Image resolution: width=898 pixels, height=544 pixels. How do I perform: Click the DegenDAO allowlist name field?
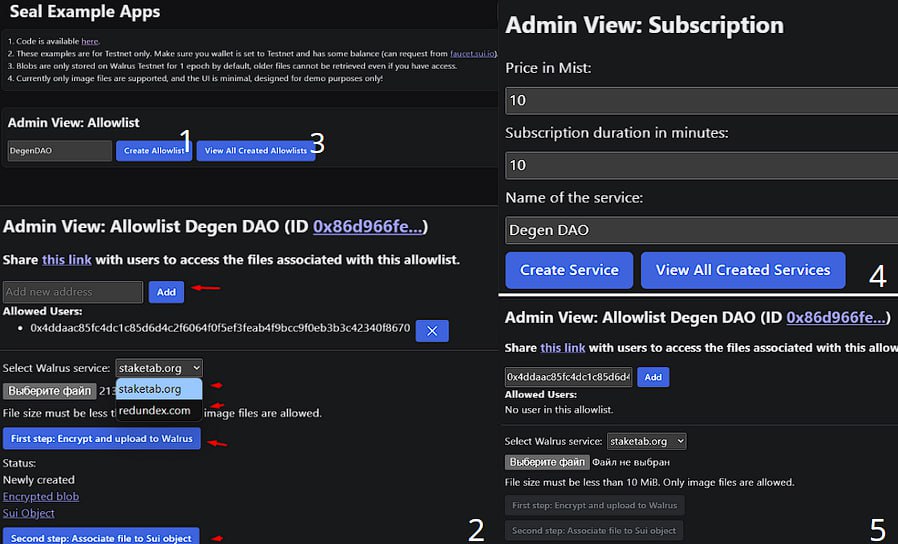point(60,151)
